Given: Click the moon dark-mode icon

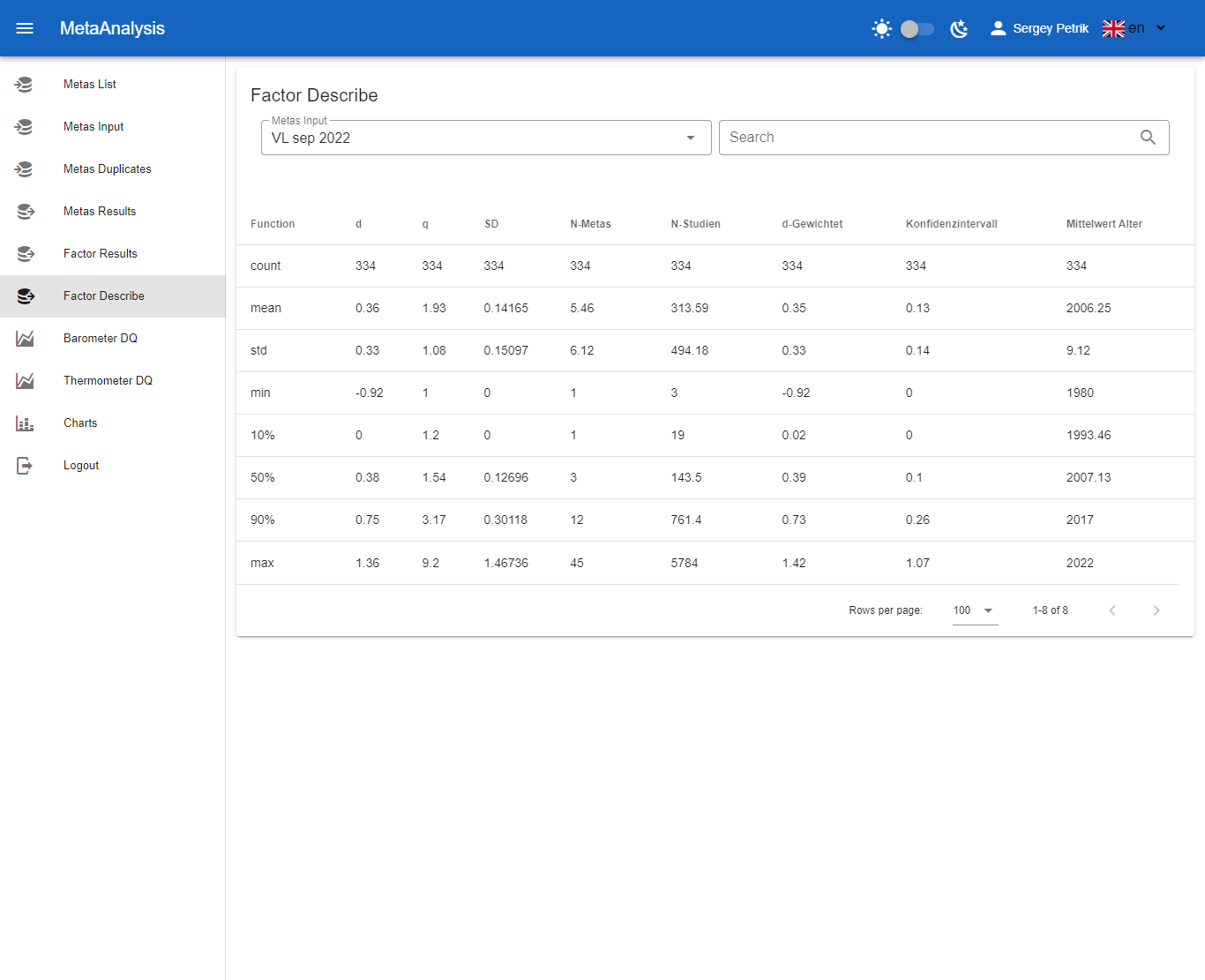Looking at the screenshot, I should [959, 29].
